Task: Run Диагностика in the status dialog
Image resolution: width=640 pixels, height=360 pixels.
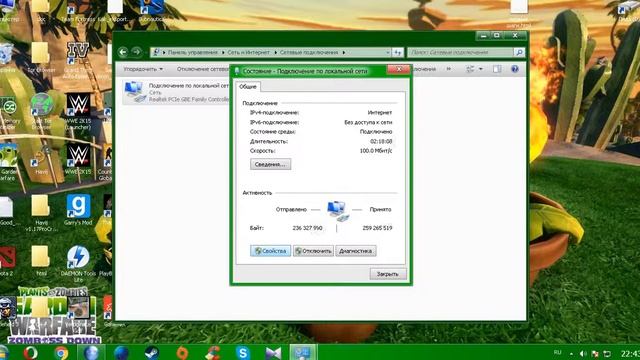Action: (x=356, y=251)
